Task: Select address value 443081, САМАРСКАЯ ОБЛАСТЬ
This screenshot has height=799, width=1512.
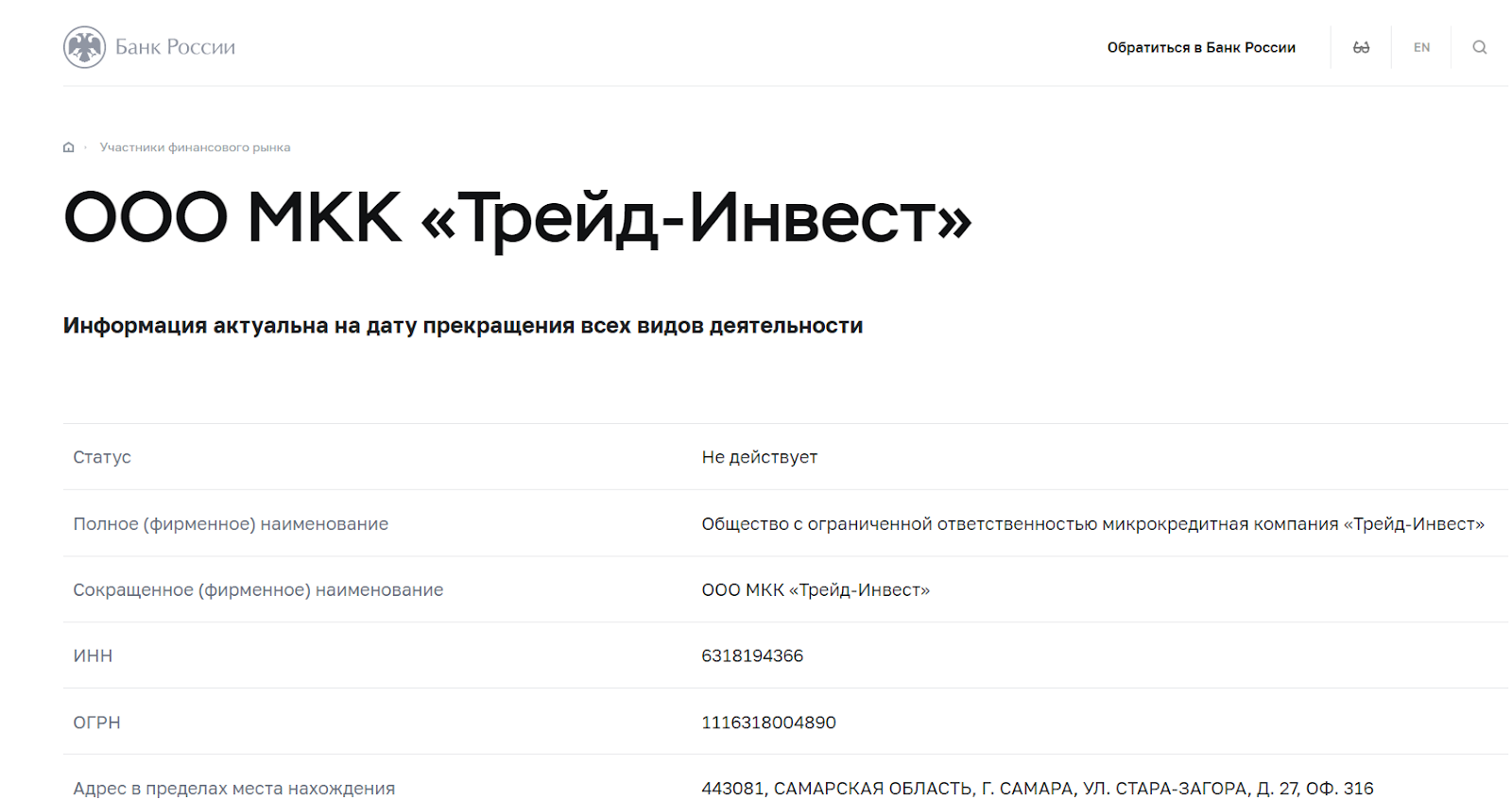Action: [x=1038, y=789]
